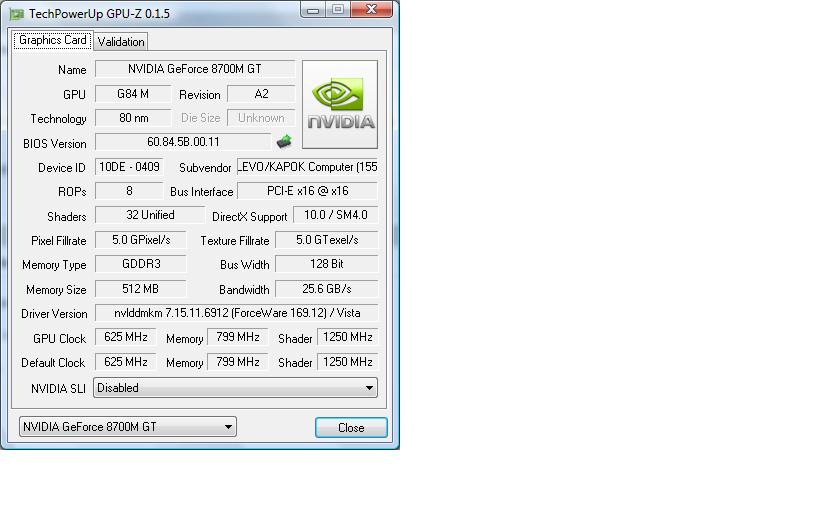Open the NVIDIA GeForce 8700M GT card selector
Viewport: 840px width, 525px height.
click(128, 427)
